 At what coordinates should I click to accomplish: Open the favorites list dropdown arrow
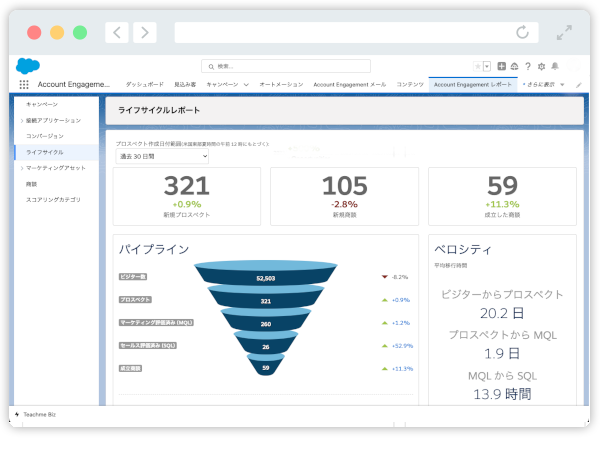487,67
